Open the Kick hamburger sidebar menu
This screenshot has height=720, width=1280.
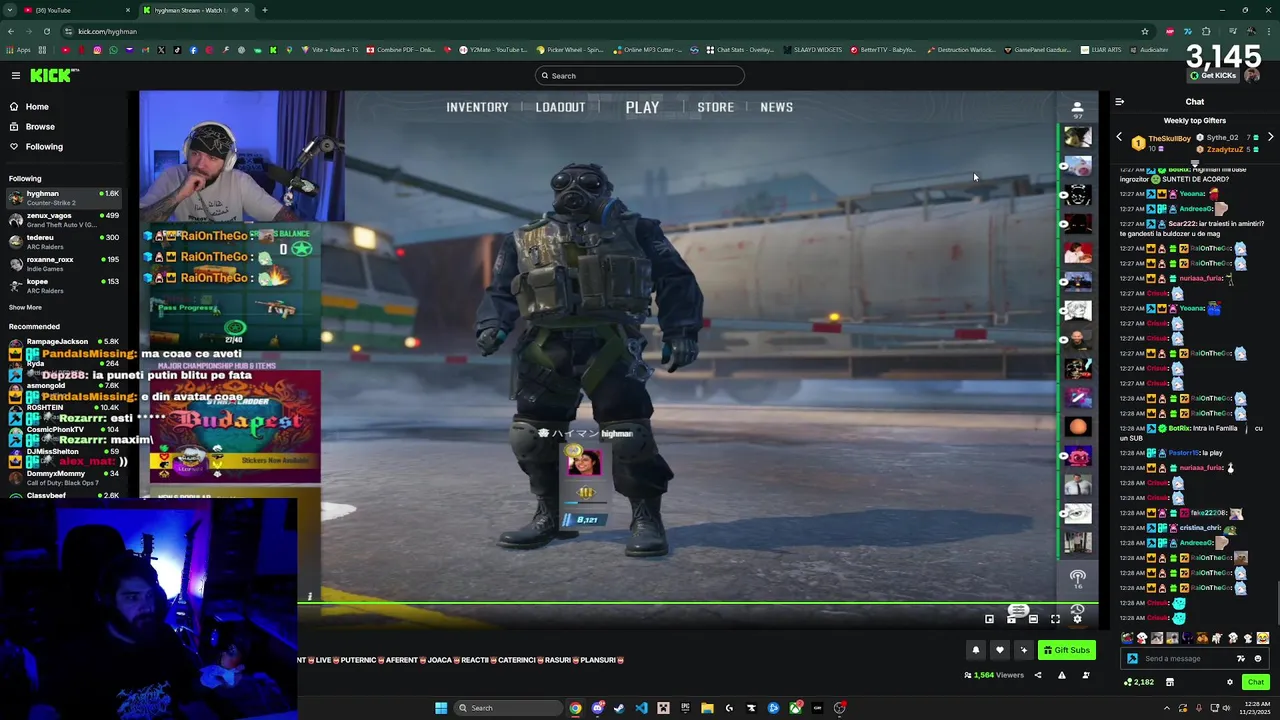click(x=16, y=75)
